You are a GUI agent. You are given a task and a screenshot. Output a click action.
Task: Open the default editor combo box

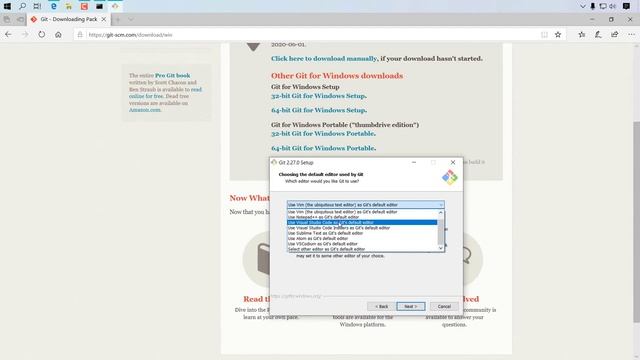click(366, 205)
